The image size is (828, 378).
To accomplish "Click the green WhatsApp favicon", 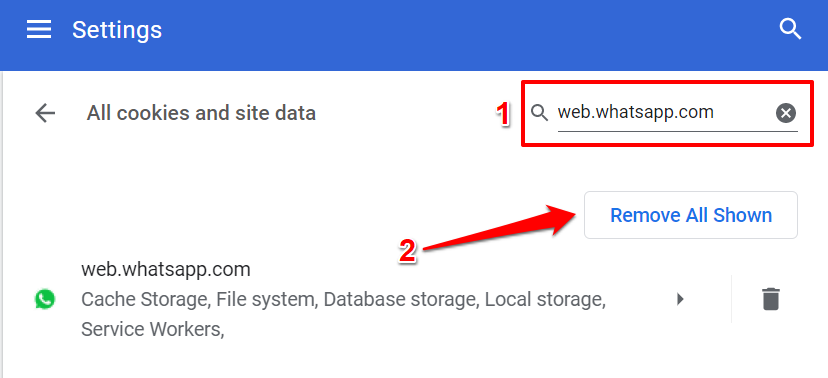I will click(45, 300).
